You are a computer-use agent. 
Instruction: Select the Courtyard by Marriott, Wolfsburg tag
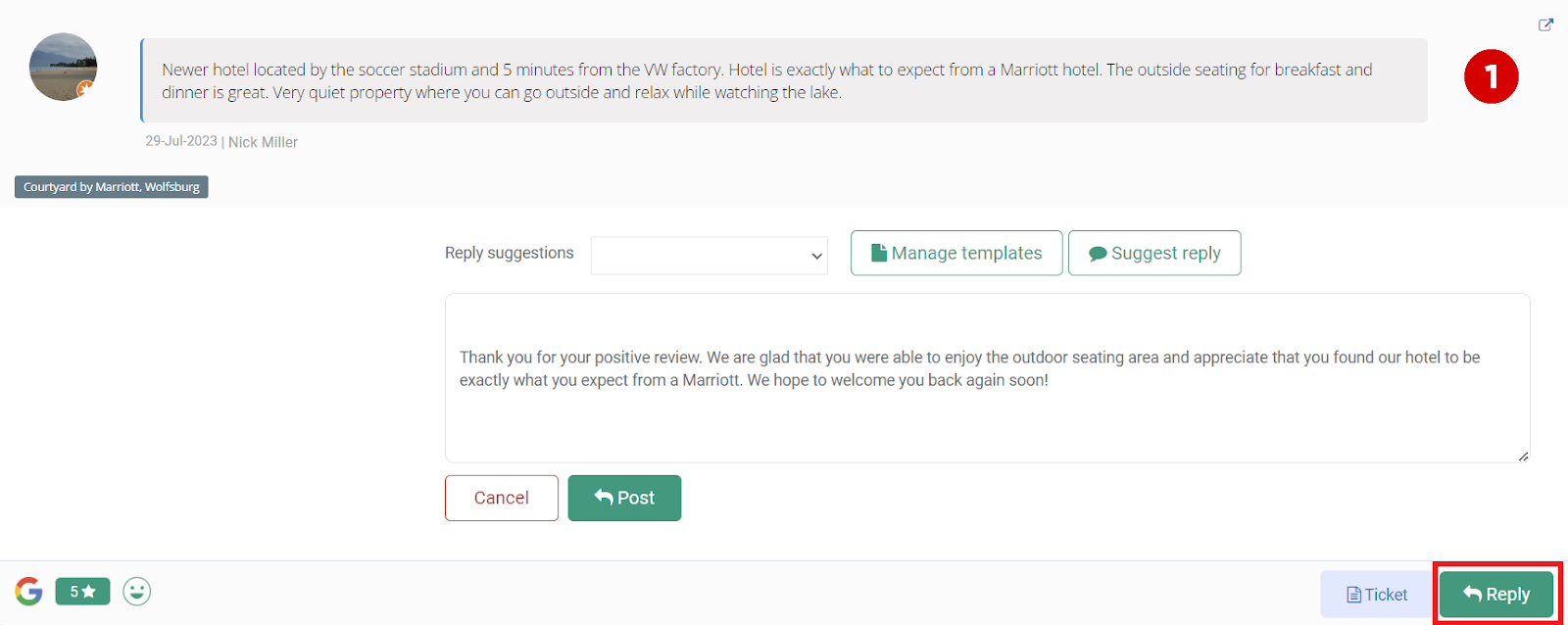click(x=112, y=186)
